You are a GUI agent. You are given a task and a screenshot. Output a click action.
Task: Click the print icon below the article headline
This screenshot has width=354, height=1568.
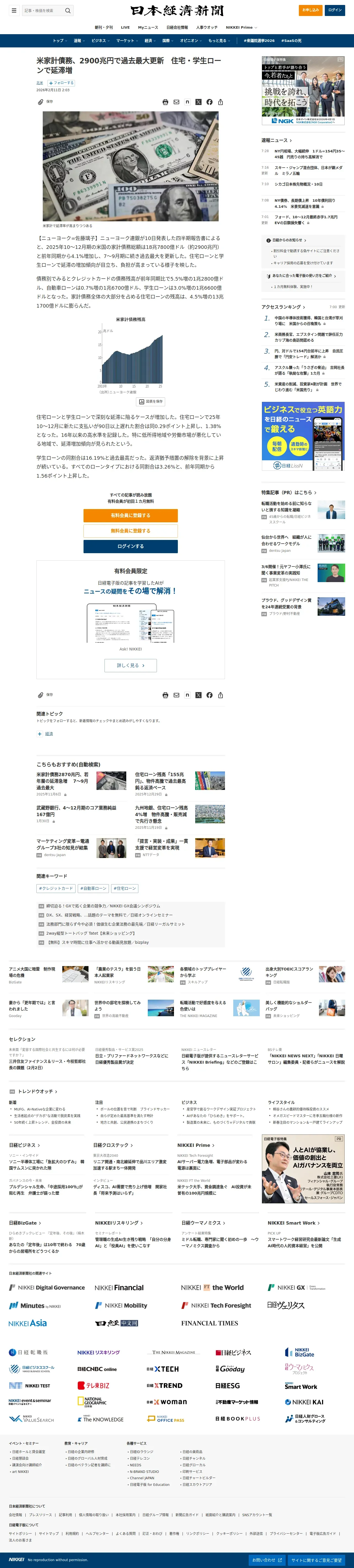pos(165,102)
